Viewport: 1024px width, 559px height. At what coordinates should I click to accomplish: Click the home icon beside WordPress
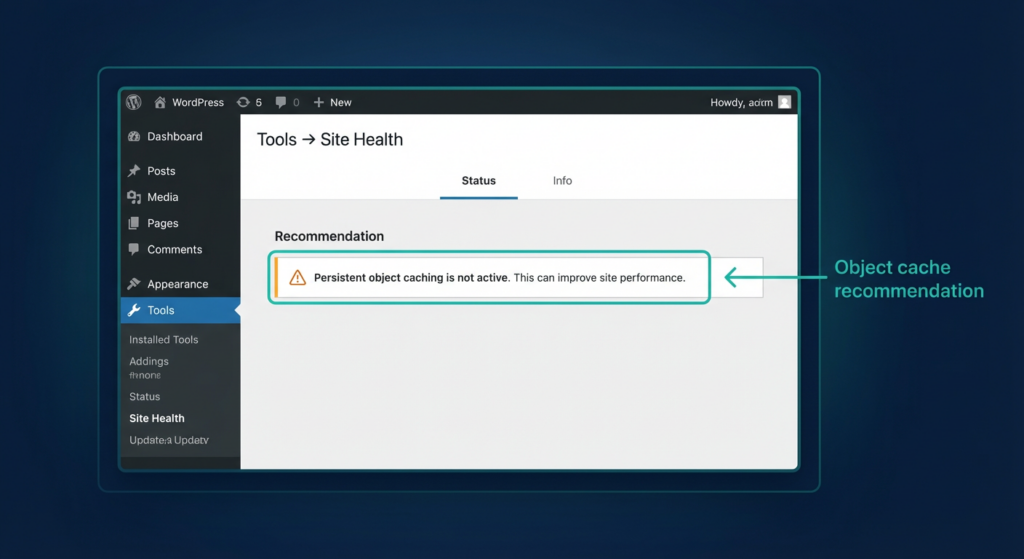tap(160, 102)
